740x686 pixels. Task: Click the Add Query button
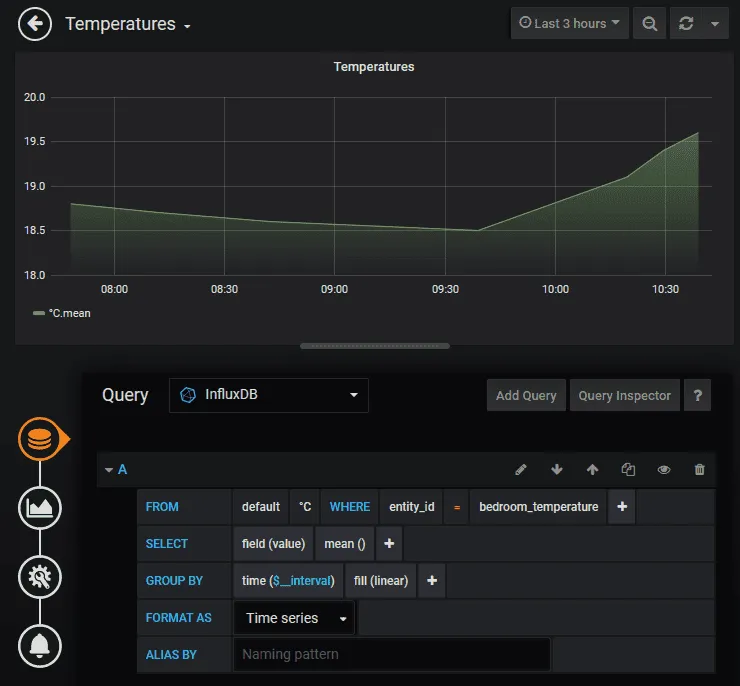click(x=526, y=395)
